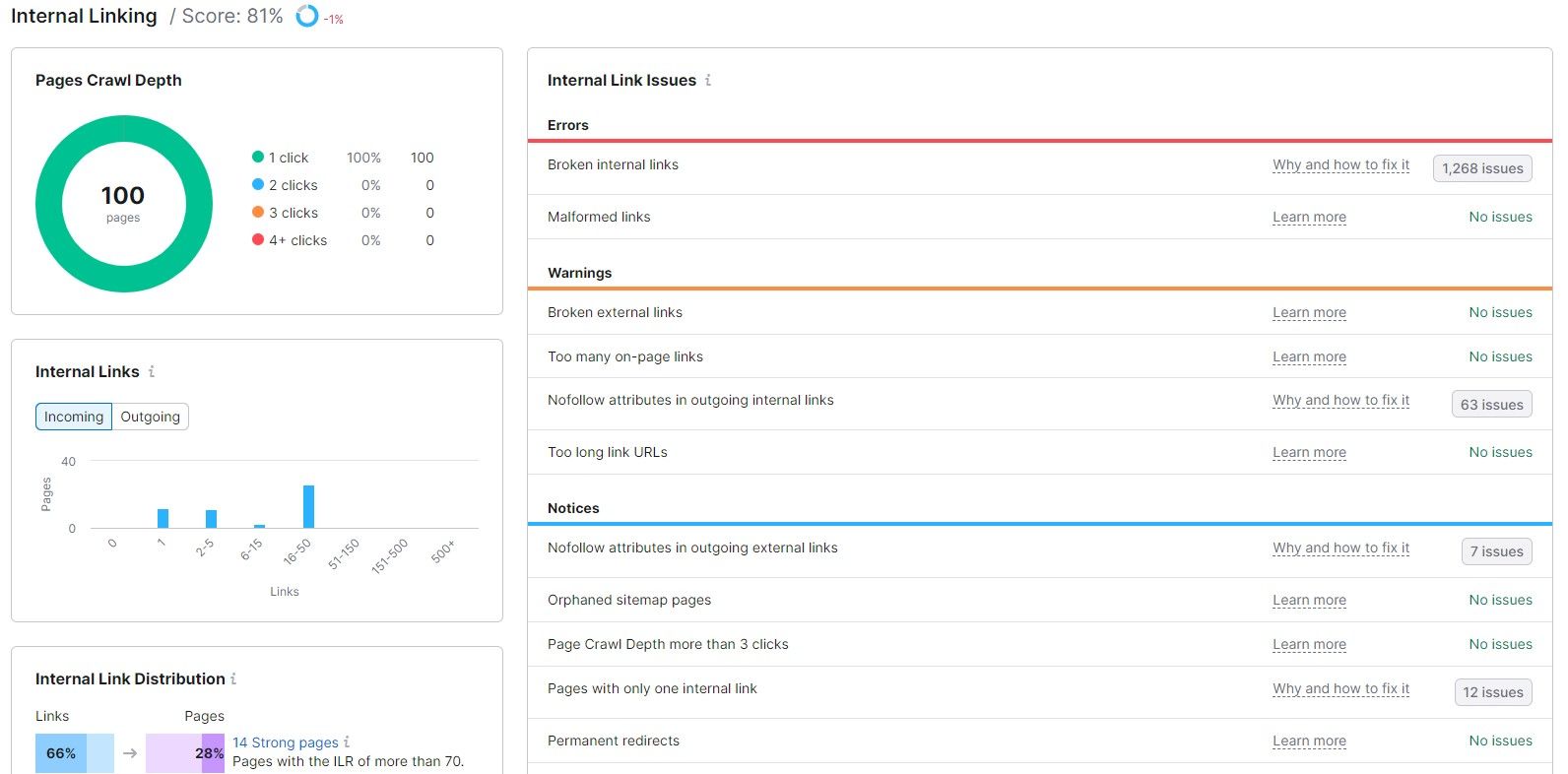Select the Incoming links tab
Image resolution: width=1568 pixels, height=774 pixels.
tap(74, 417)
